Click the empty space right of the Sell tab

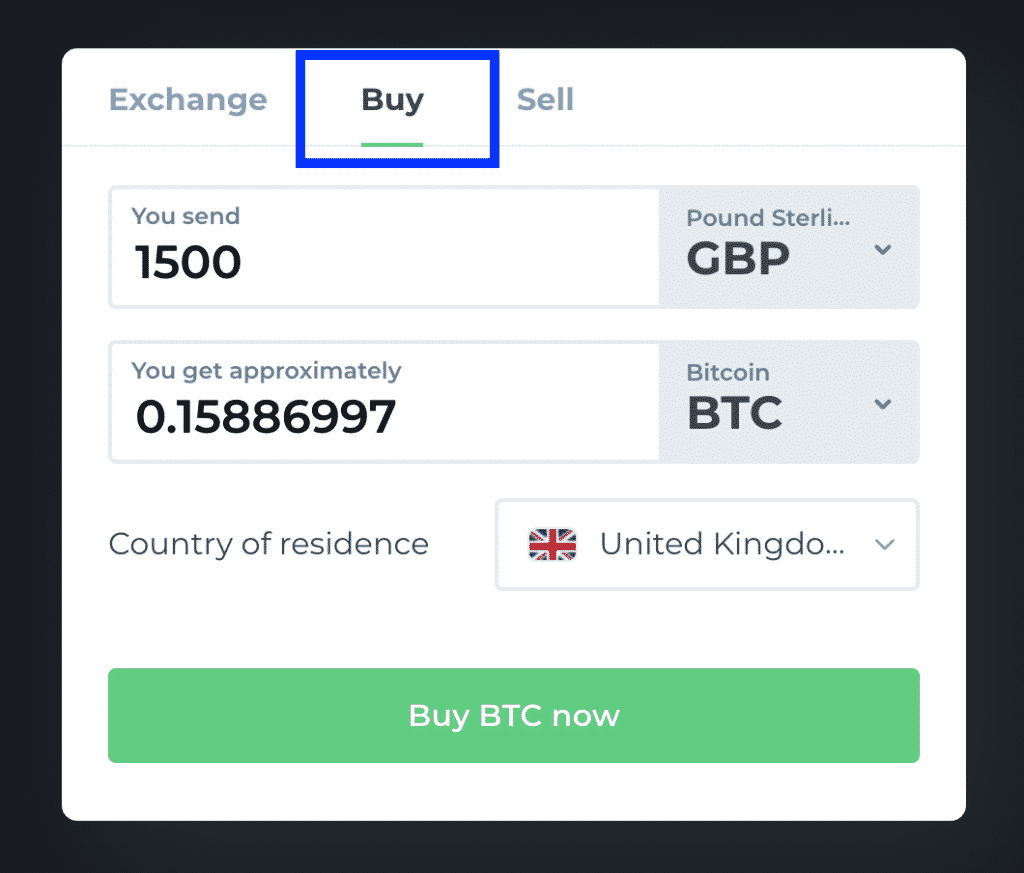[x=770, y=100]
